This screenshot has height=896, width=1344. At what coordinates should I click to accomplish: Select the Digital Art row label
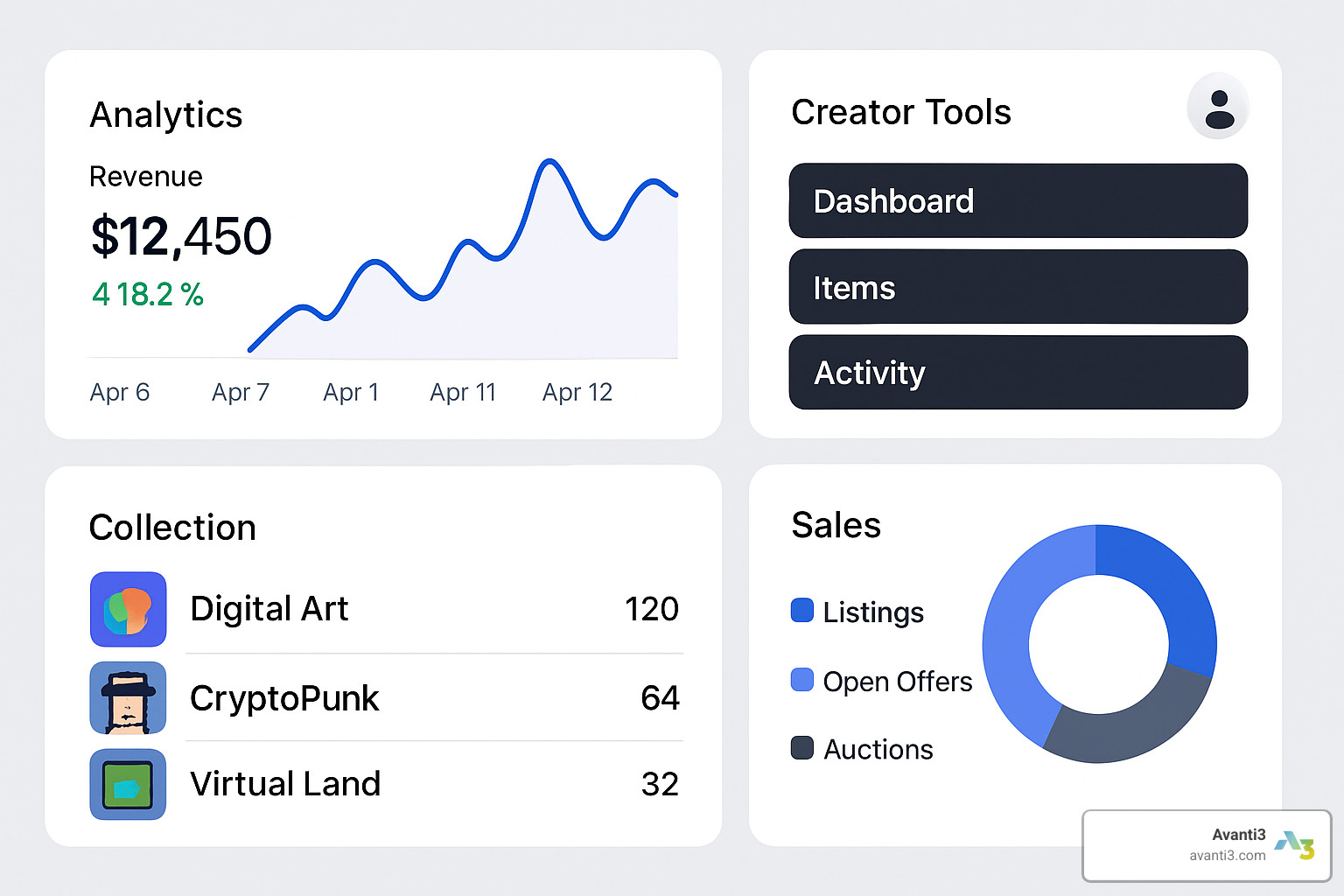(x=269, y=609)
